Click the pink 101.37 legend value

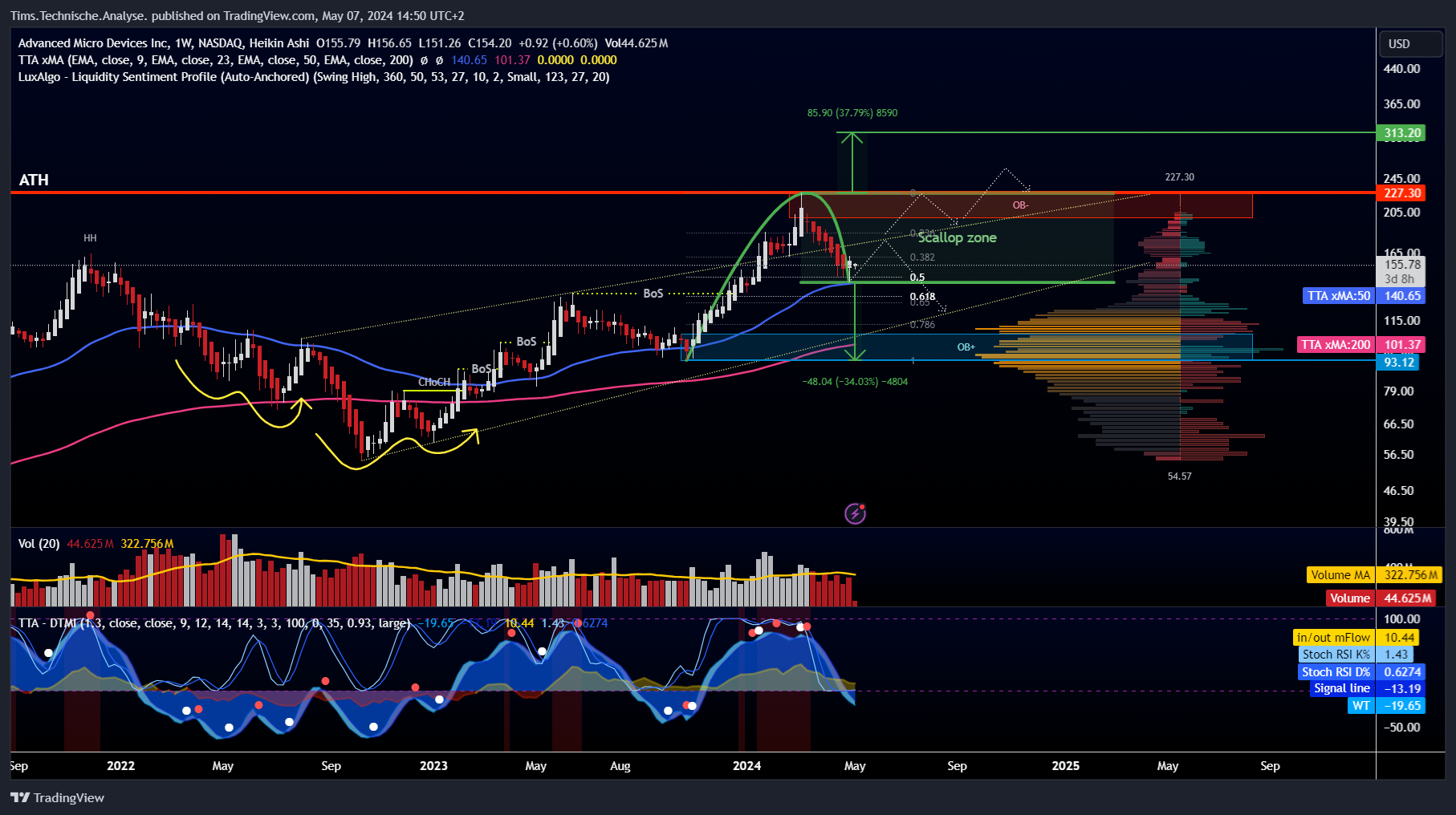pos(512,60)
